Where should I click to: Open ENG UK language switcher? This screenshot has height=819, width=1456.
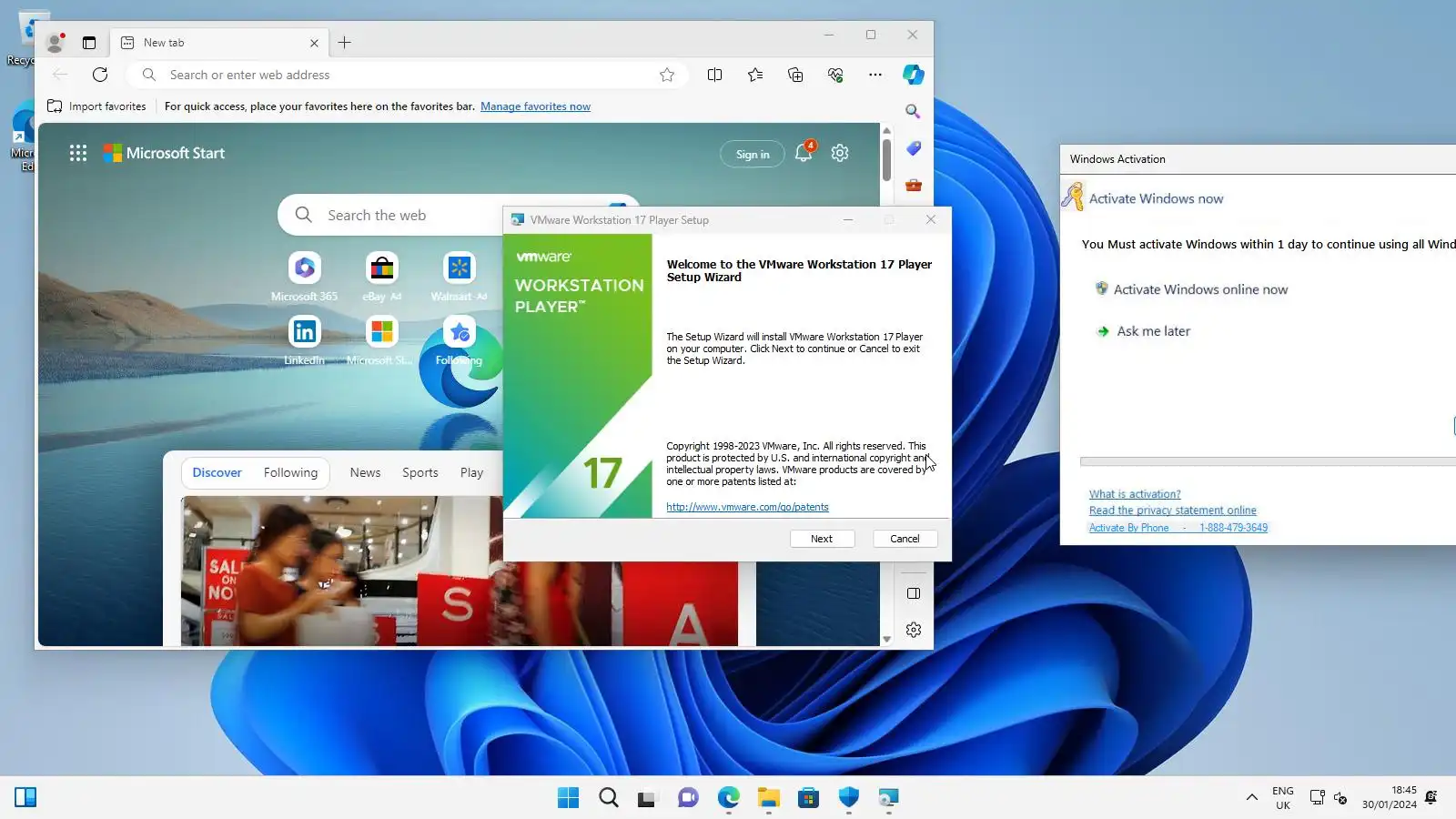click(x=1283, y=798)
